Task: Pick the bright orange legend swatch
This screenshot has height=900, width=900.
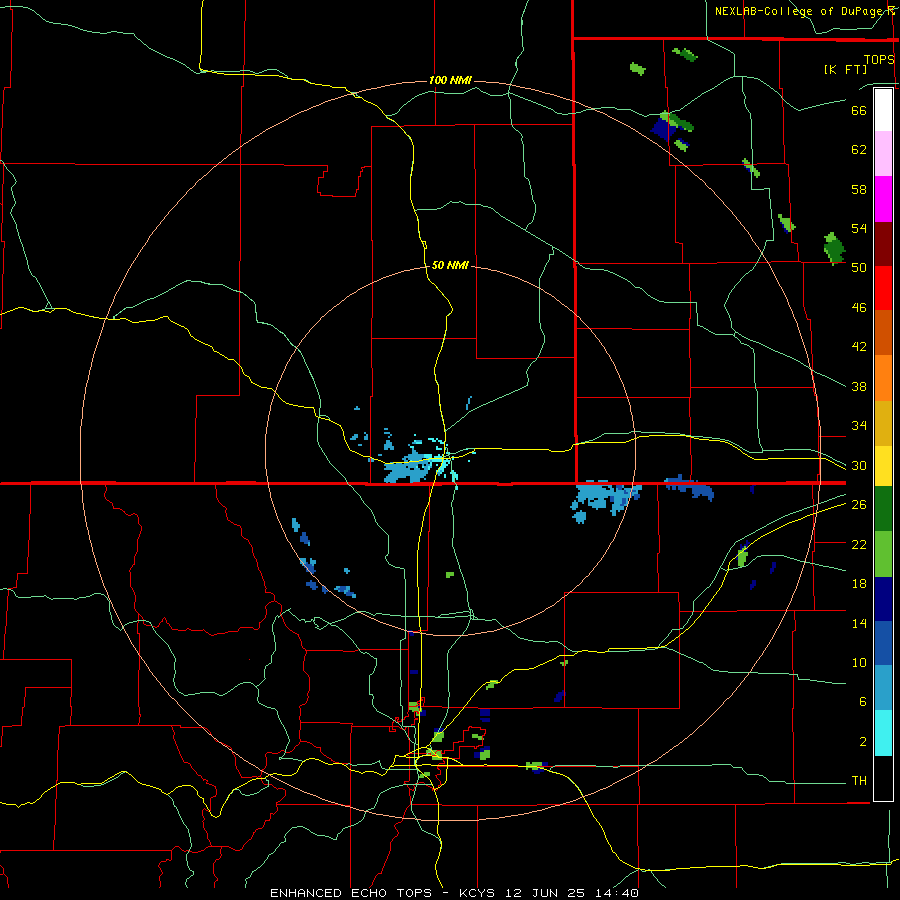Action: pyautogui.click(x=883, y=378)
